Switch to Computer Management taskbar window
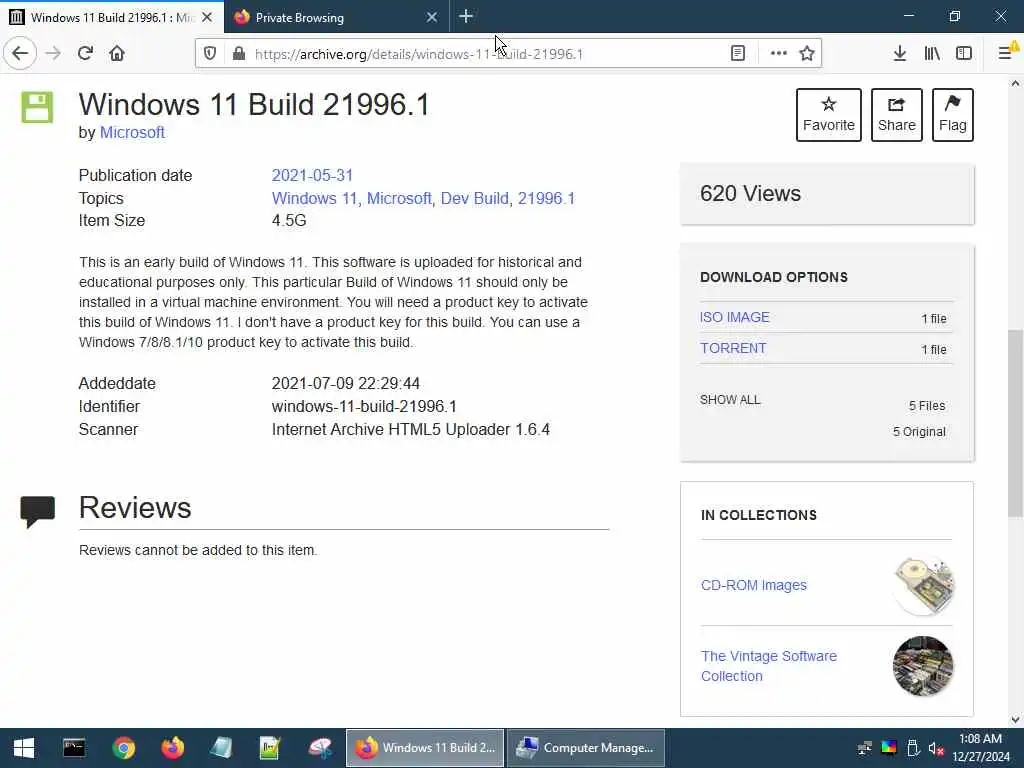This screenshot has width=1024, height=768. [586, 748]
